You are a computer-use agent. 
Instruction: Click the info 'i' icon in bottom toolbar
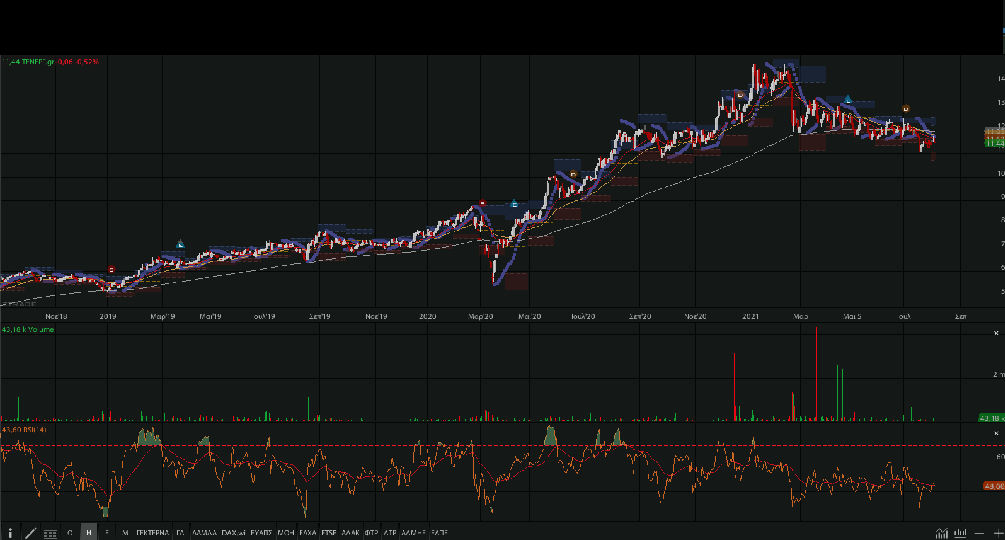pos(11,533)
